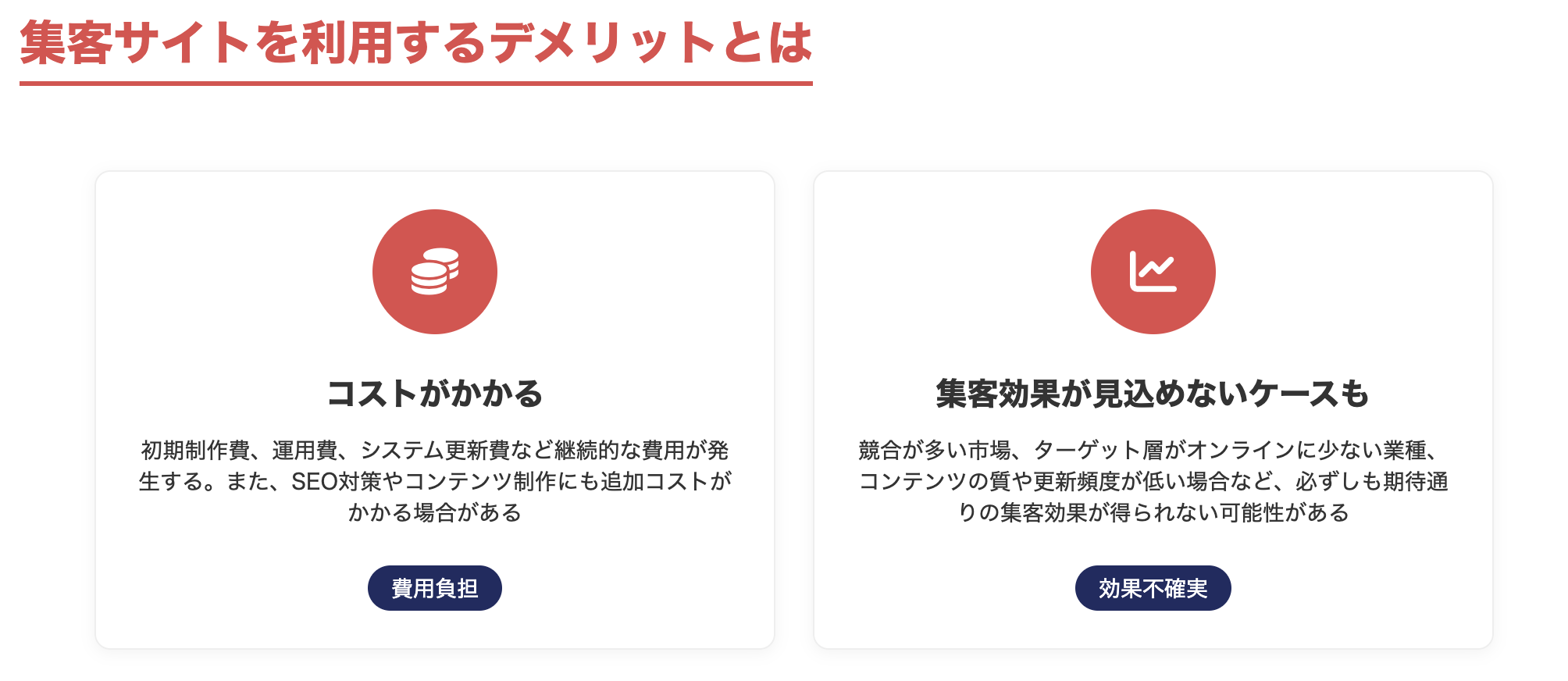The width and height of the screenshot is (1568, 681).
Task: Click the heading 集客サイトを利用するデメリットとは
Action: click(415, 43)
